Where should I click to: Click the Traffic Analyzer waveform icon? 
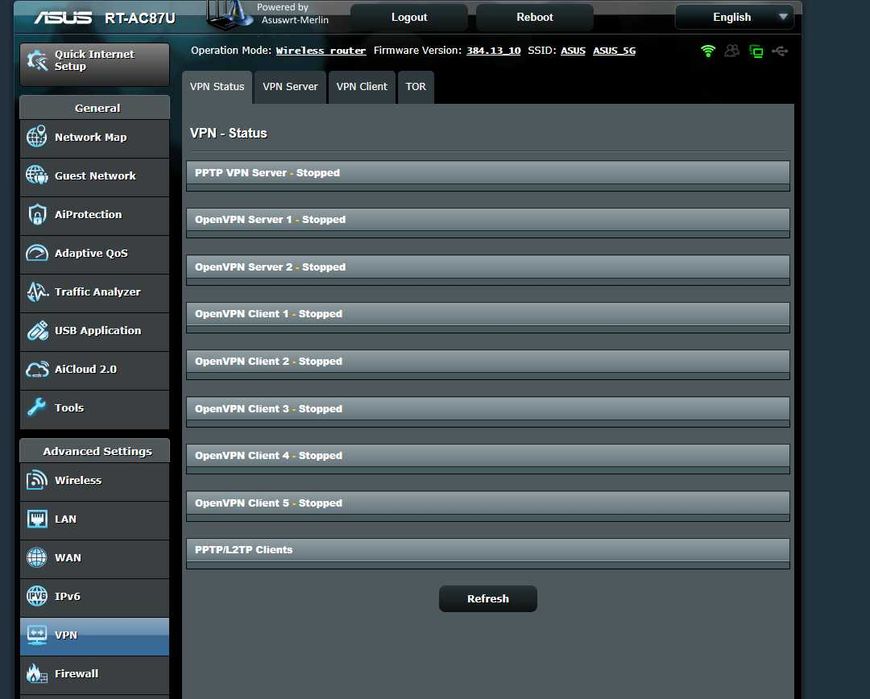pyautogui.click(x=37, y=292)
